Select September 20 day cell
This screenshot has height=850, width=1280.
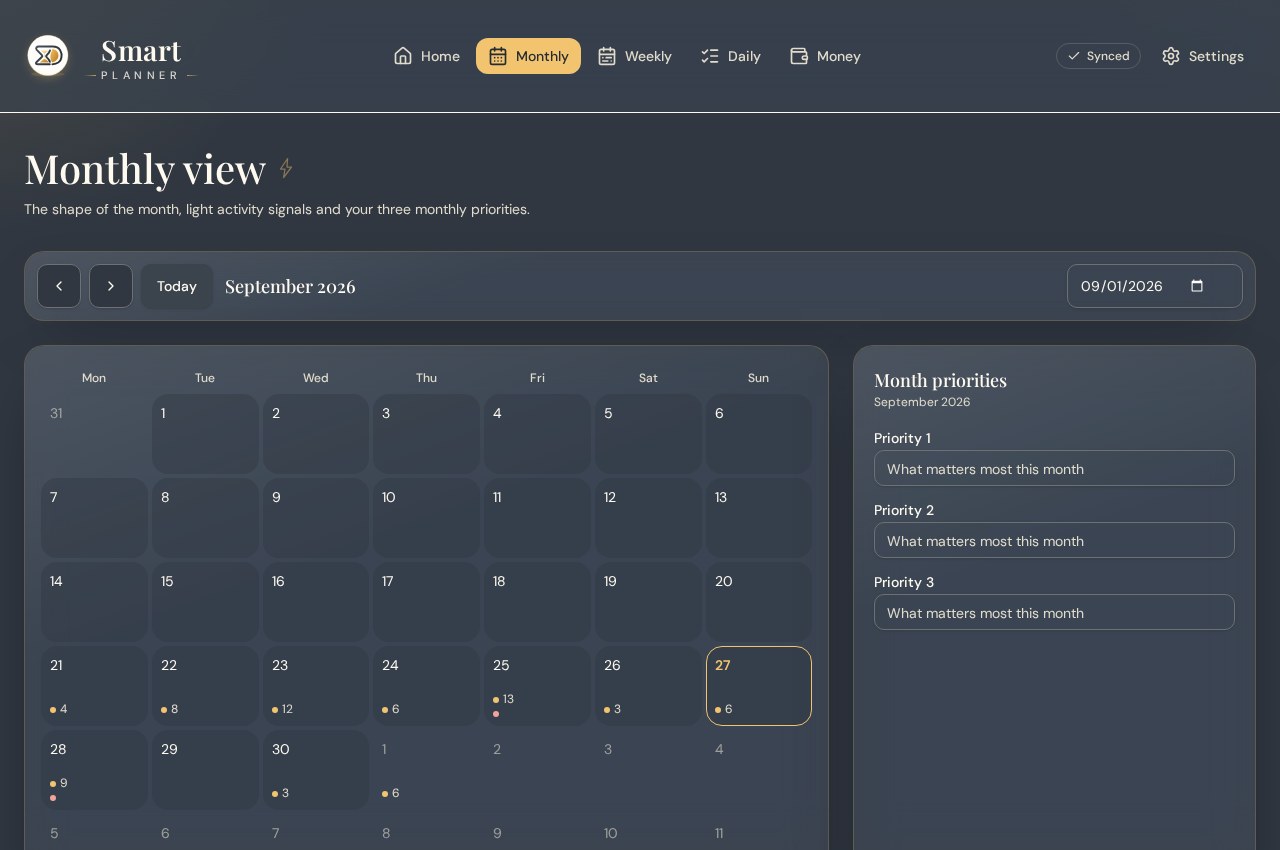pyautogui.click(x=759, y=602)
